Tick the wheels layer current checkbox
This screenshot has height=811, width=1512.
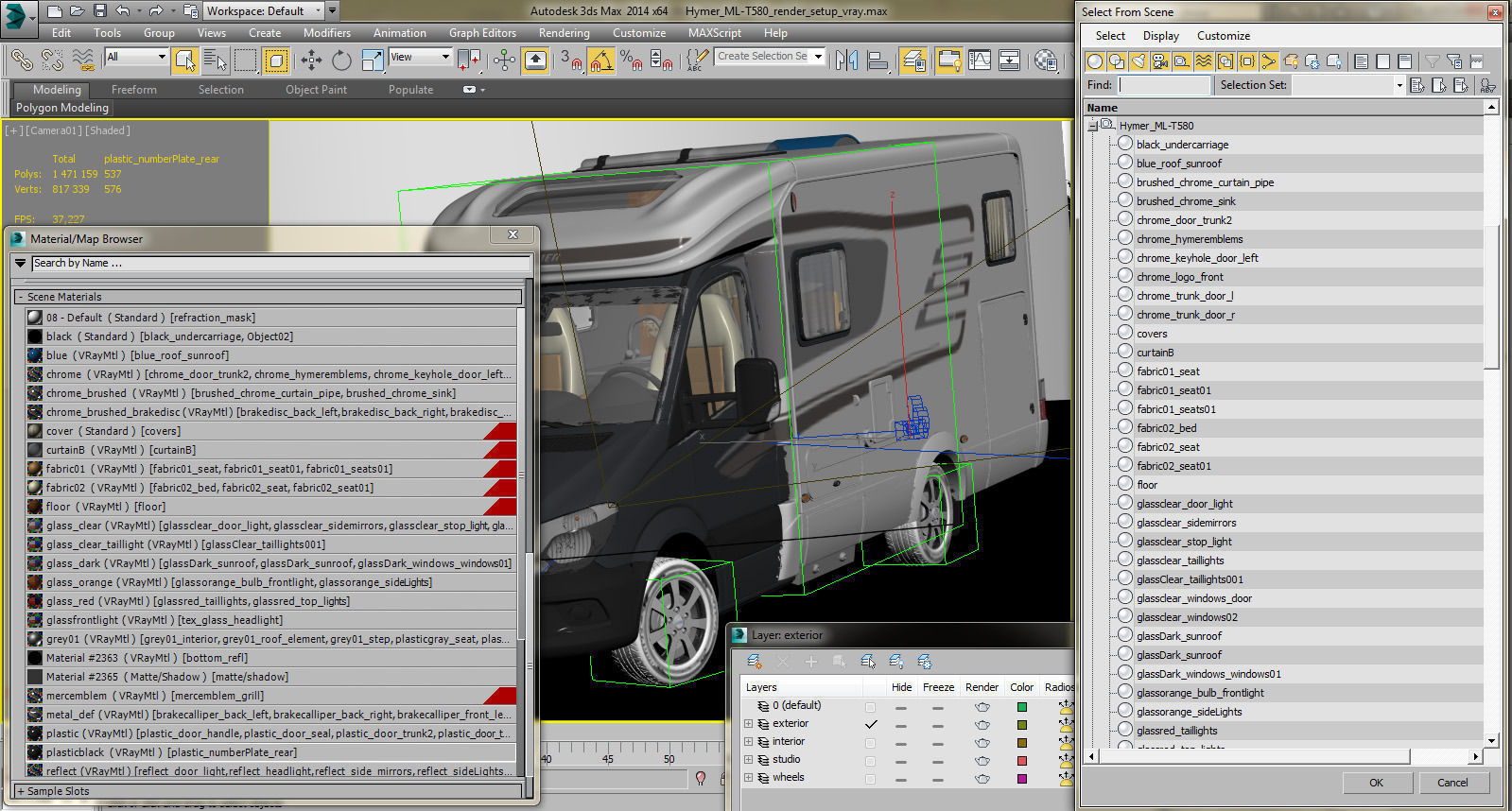tap(871, 778)
